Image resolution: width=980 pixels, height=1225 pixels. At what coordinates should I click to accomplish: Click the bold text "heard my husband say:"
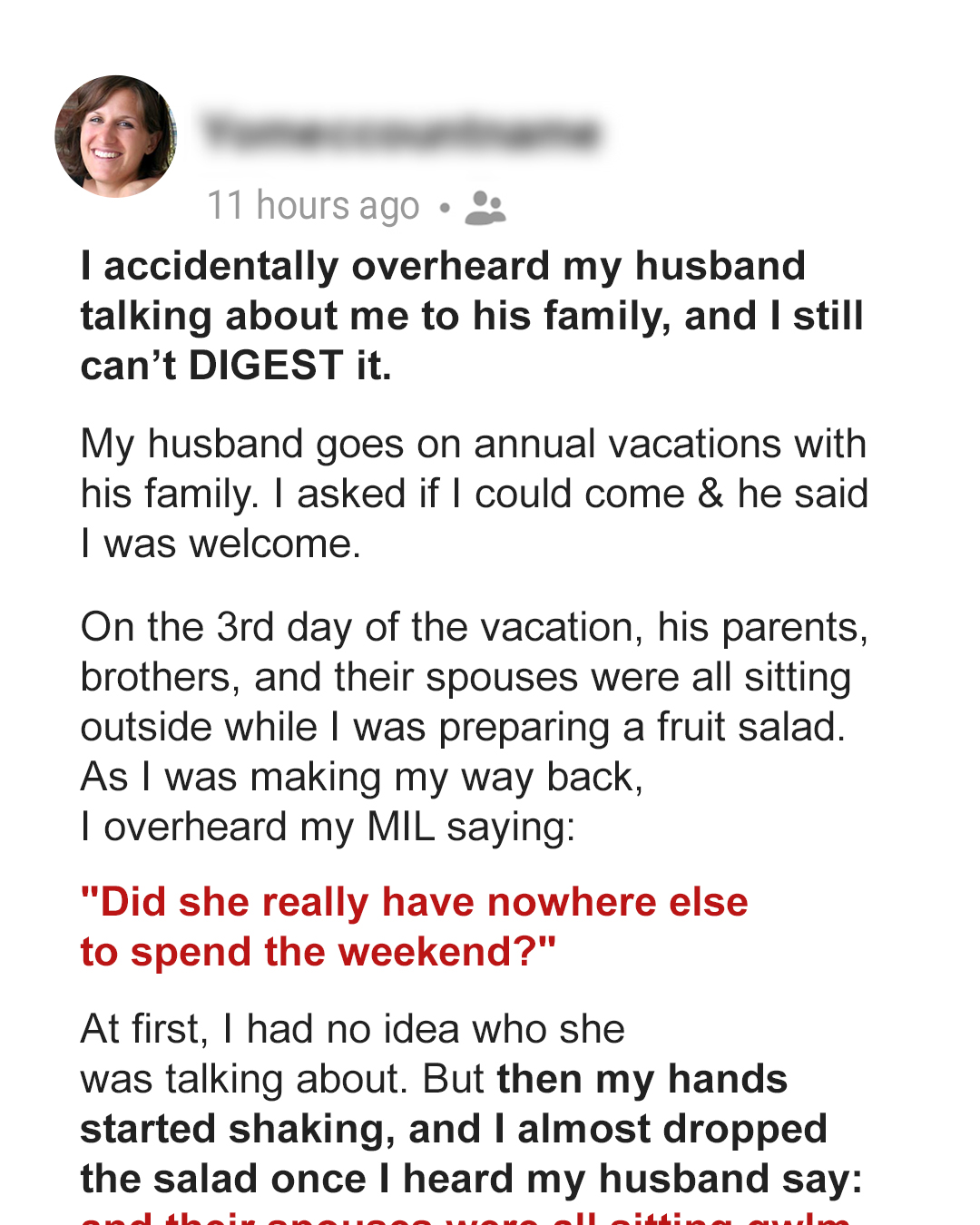click(x=632, y=1180)
